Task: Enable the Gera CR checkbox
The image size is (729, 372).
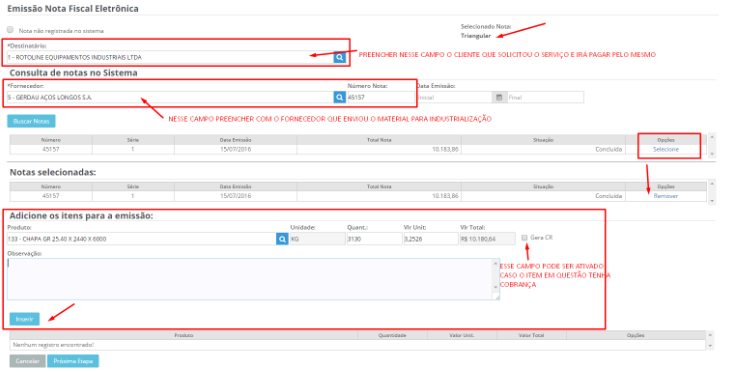Action: coord(524,238)
